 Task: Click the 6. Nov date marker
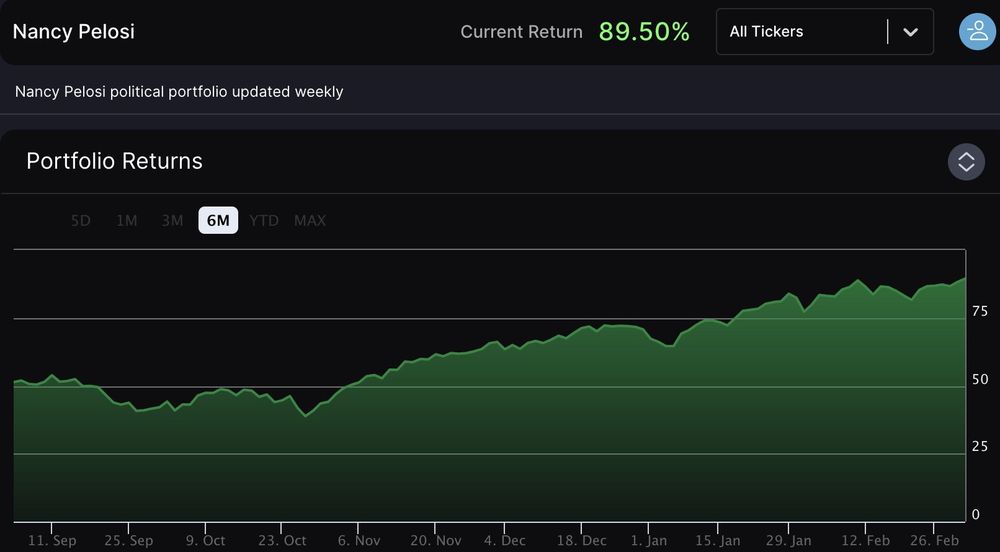359,540
